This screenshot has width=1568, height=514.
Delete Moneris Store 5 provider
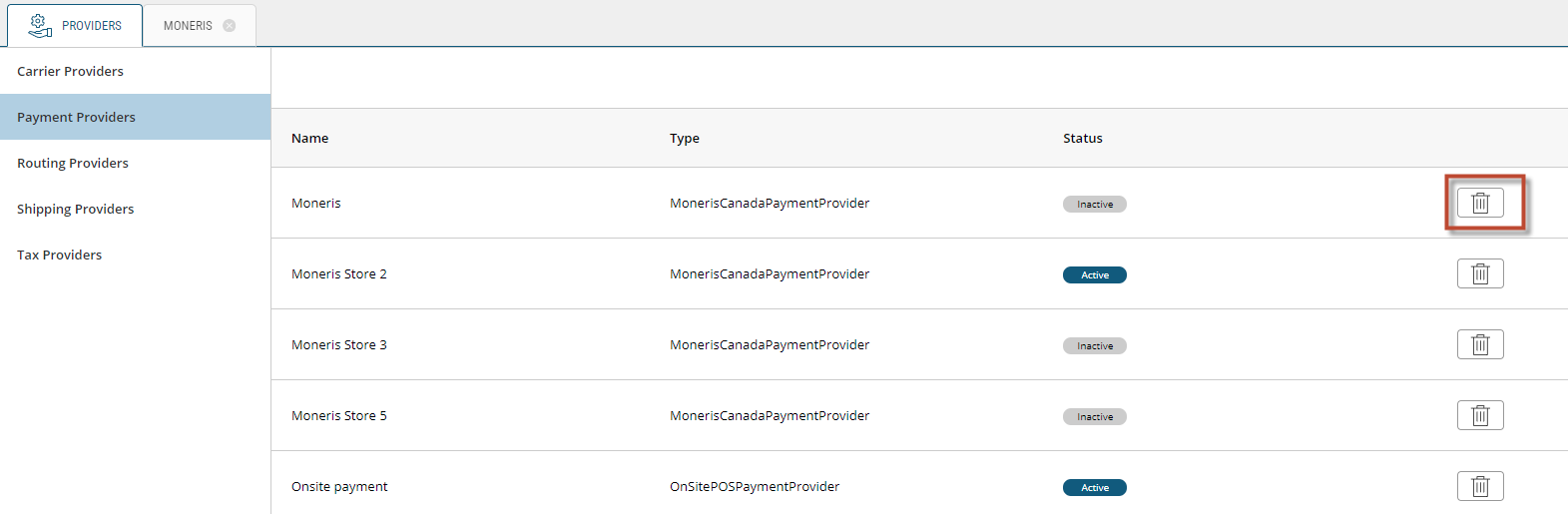(x=1480, y=415)
